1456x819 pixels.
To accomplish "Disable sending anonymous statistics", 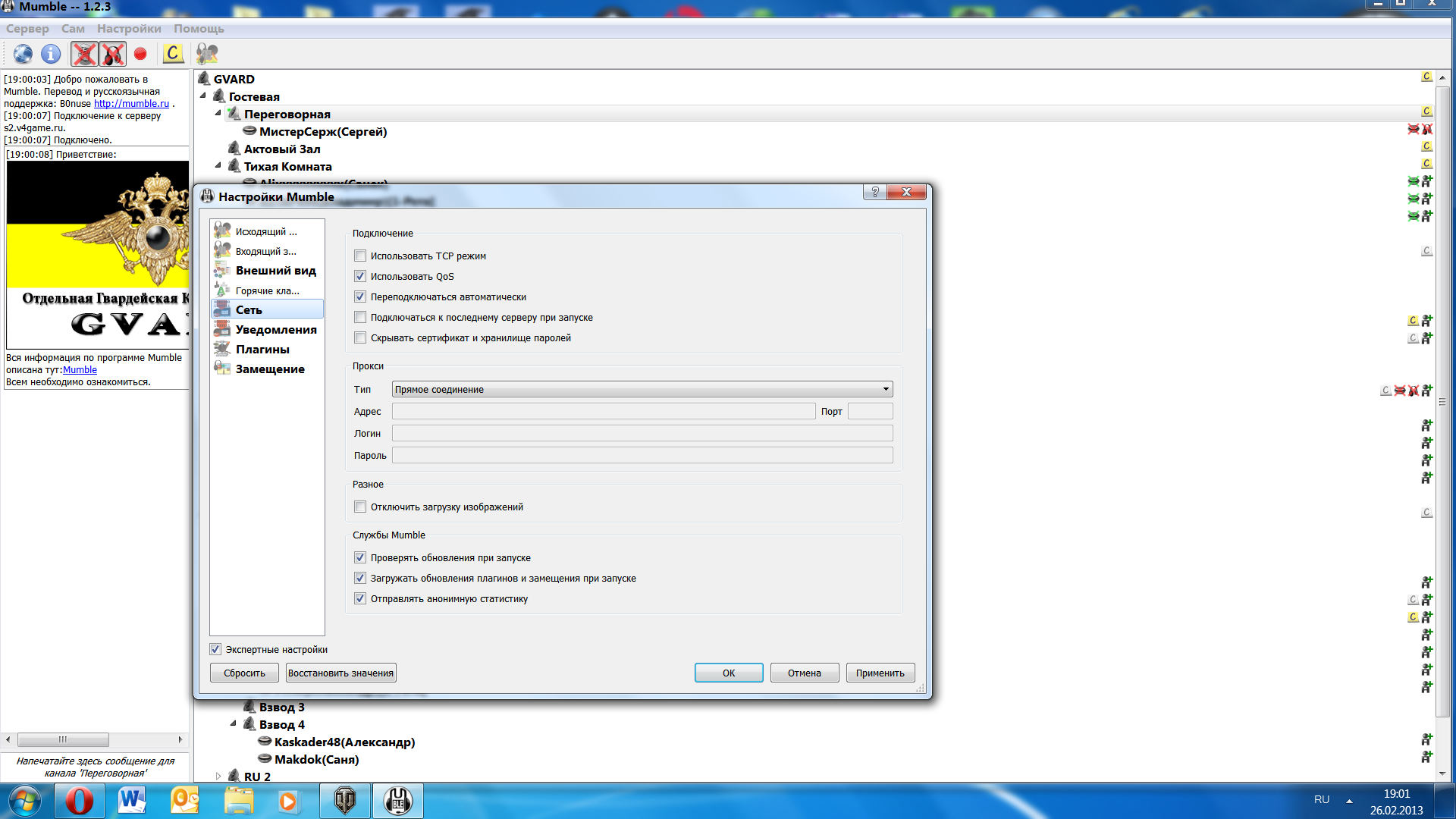I will coord(360,599).
